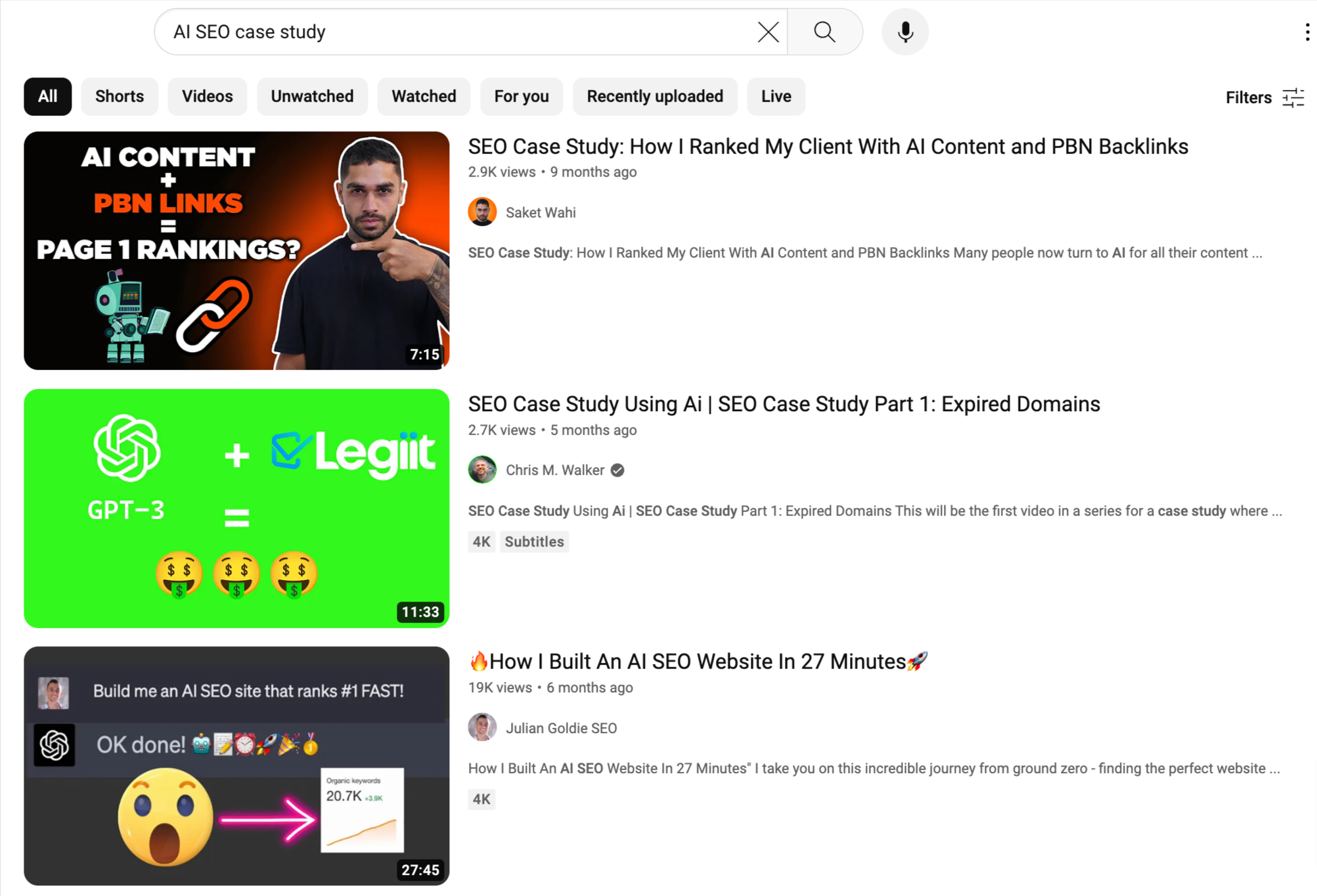Click Julian Goldie SEO channel avatar
Screen dimensions: 1317x896
tap(482, 727)
